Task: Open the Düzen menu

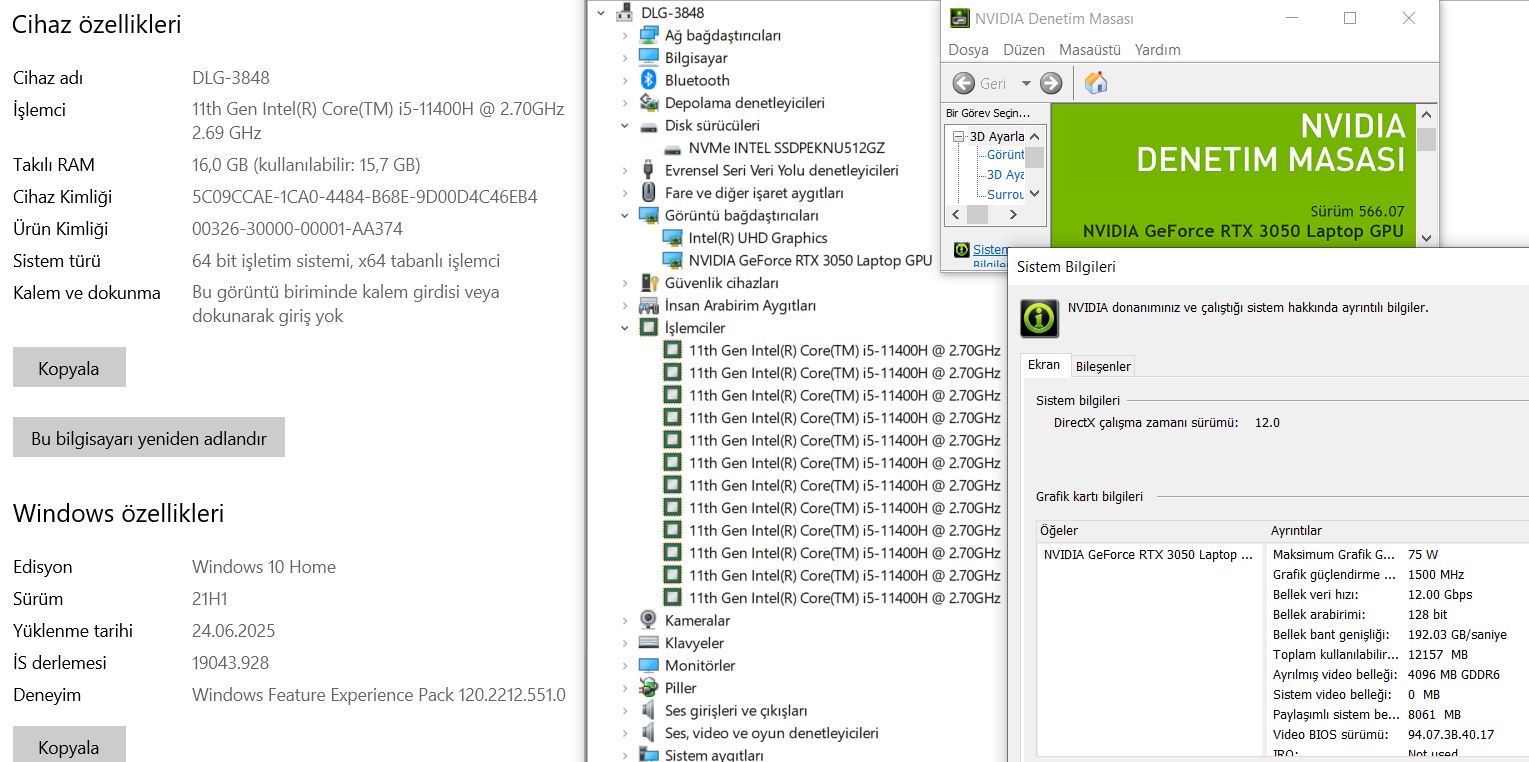Action: click(1023, 49)
